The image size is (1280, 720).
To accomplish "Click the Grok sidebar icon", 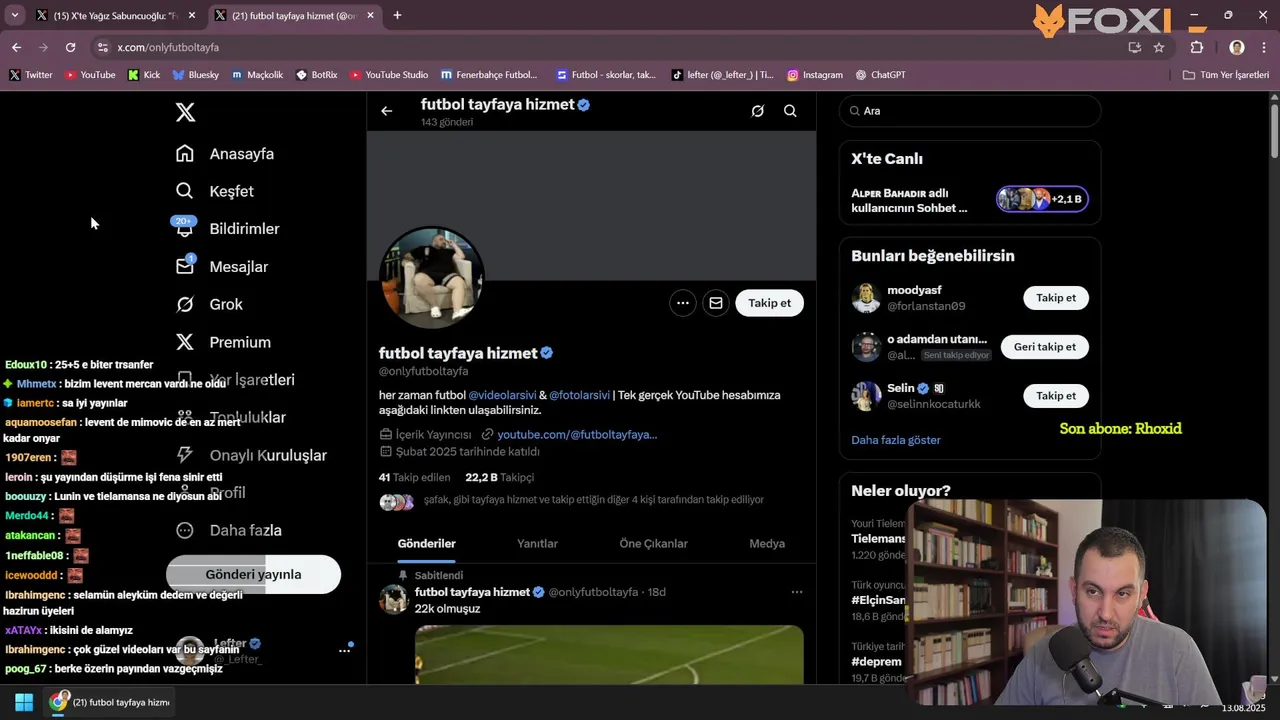I will [x=185, y=304].
